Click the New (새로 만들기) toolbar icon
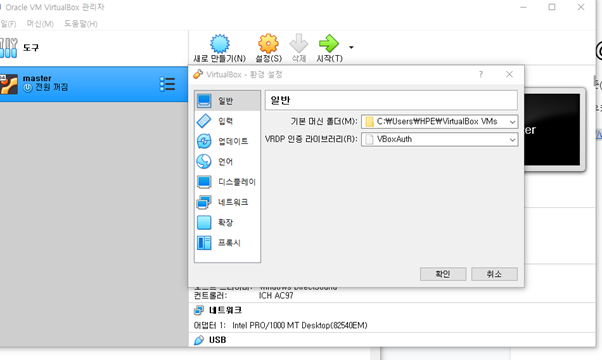602x360 pixels. pyautogui.click(x=220, y=44)
